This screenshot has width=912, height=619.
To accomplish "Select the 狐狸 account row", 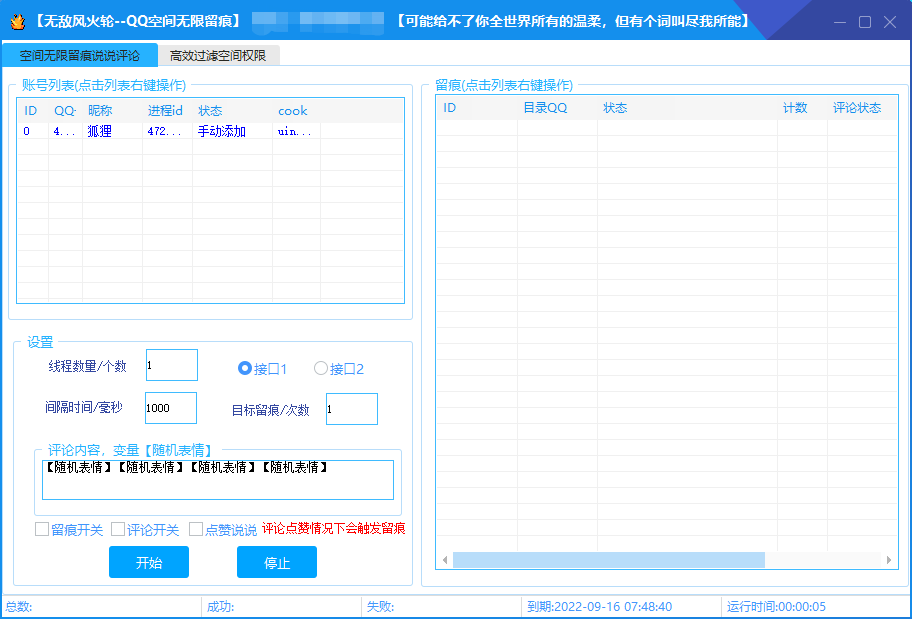I will coord(211,131).
